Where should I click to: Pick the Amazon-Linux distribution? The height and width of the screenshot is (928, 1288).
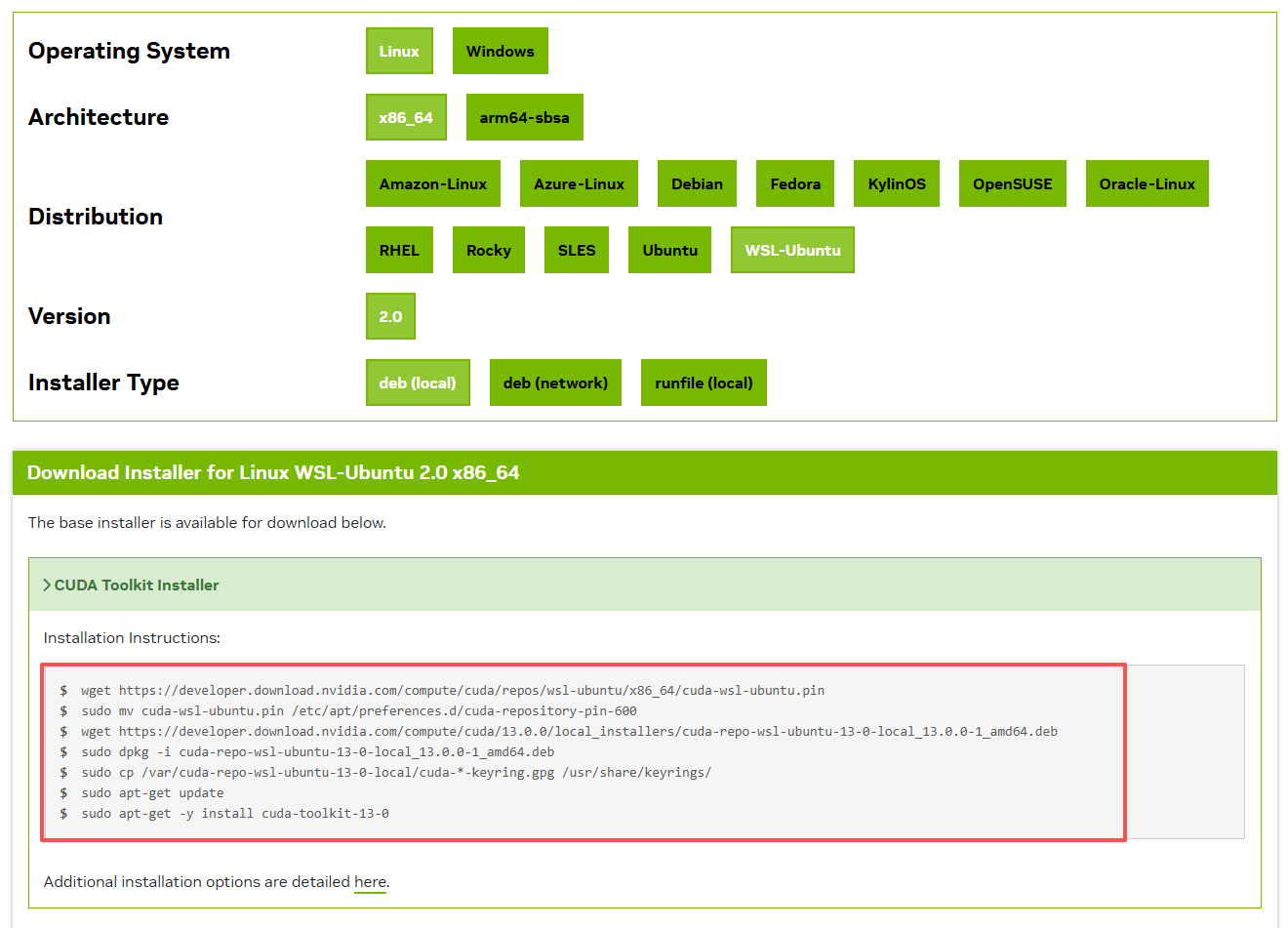432,183
